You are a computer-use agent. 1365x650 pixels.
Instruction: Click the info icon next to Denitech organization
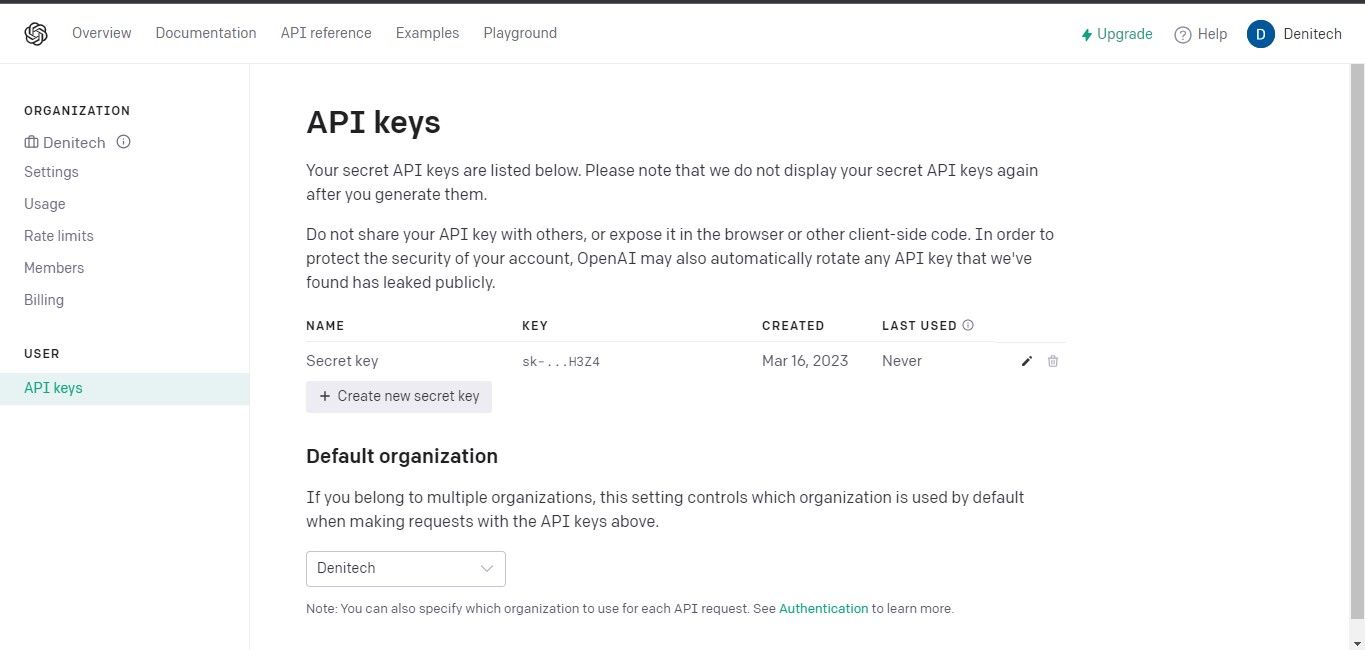tap(123, 142)
